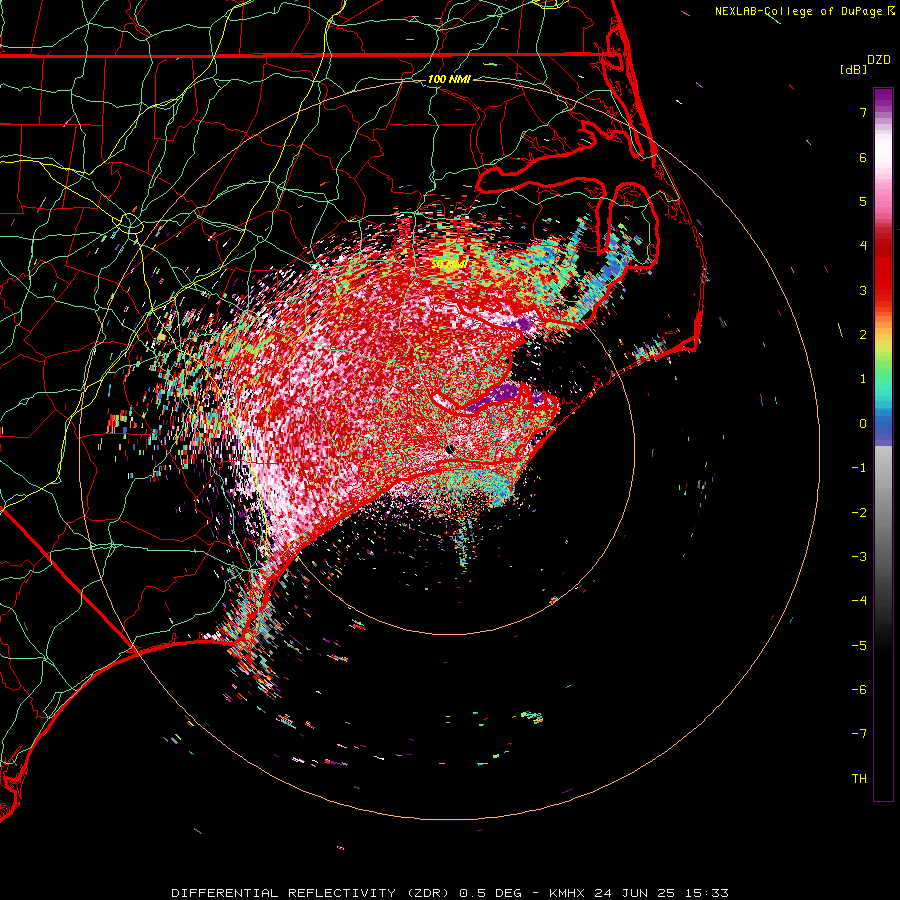Screen dimensions: 900x900
Task: Click the 100 NMI range ring label
Action: tap(449, 79)
